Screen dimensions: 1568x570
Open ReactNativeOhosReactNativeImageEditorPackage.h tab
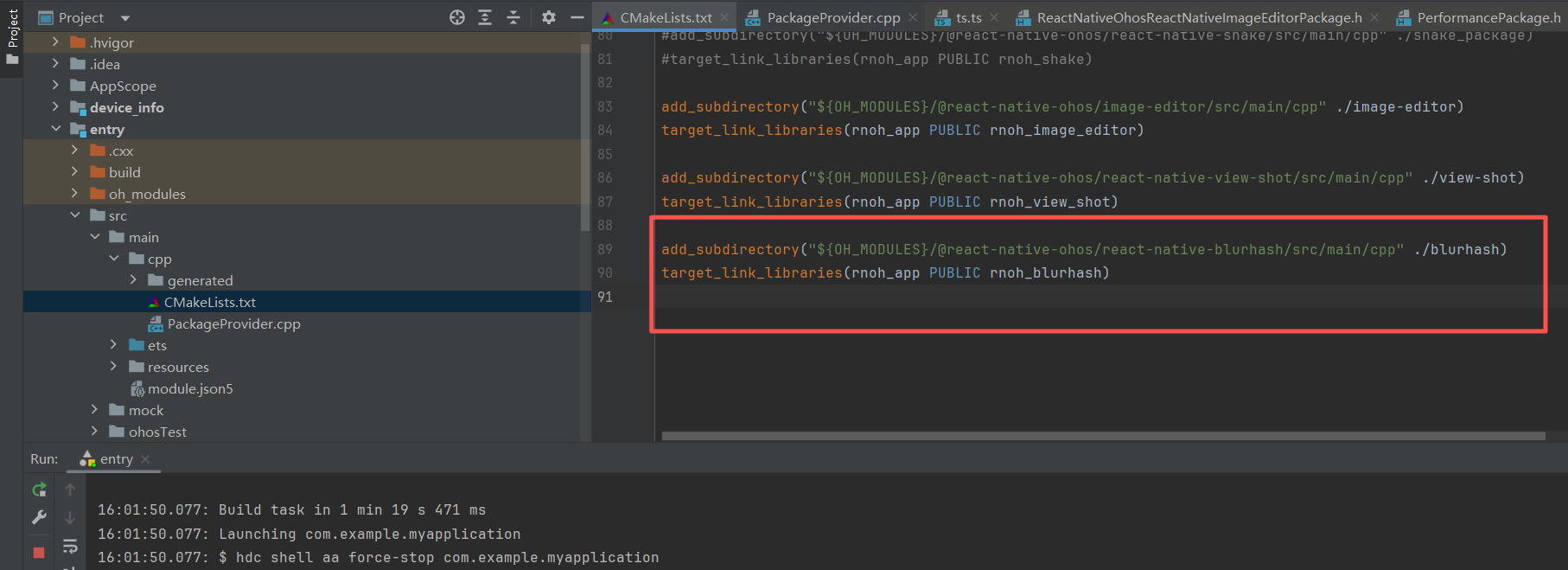coord(1199,17)
